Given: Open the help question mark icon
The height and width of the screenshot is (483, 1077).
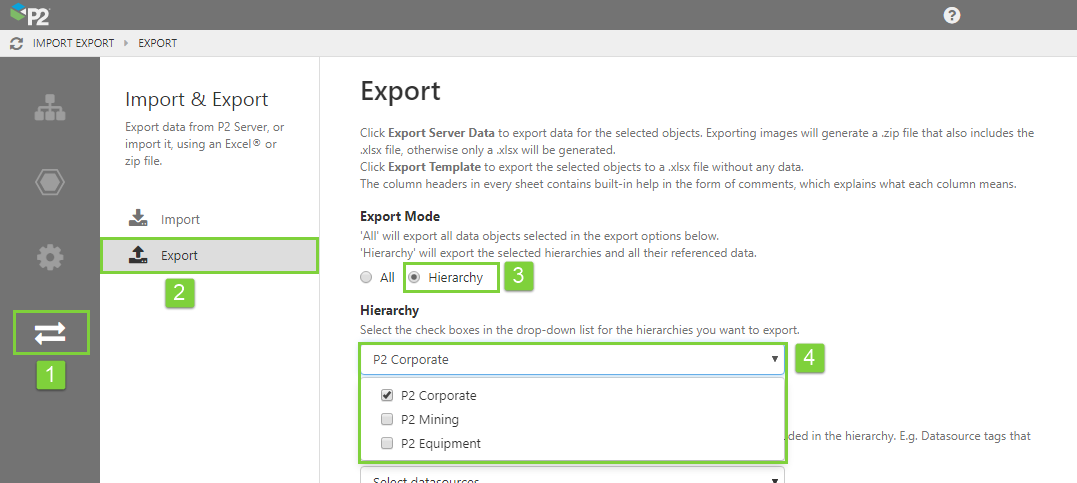Looking at the screenshot, I should click(x=951, y=15).
